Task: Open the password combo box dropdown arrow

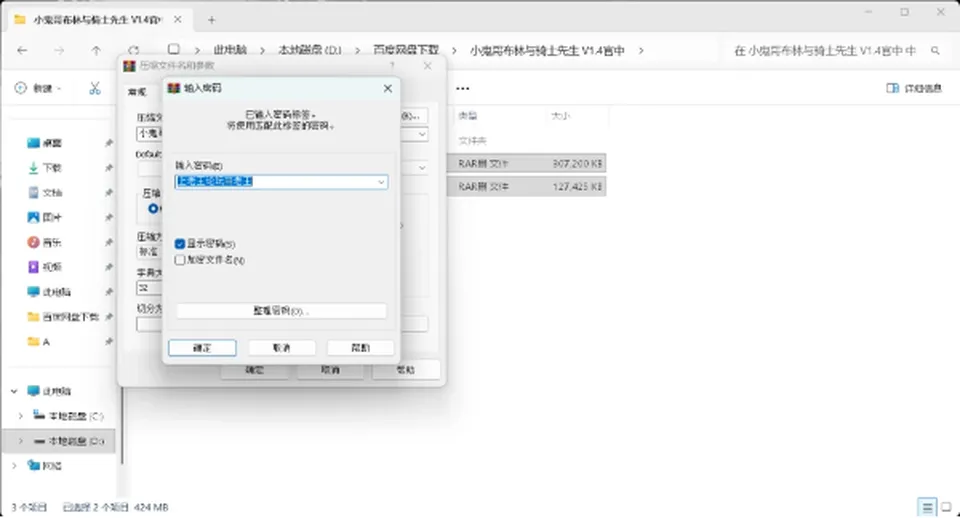Action: pyautogui.click(x=381, y=182)
